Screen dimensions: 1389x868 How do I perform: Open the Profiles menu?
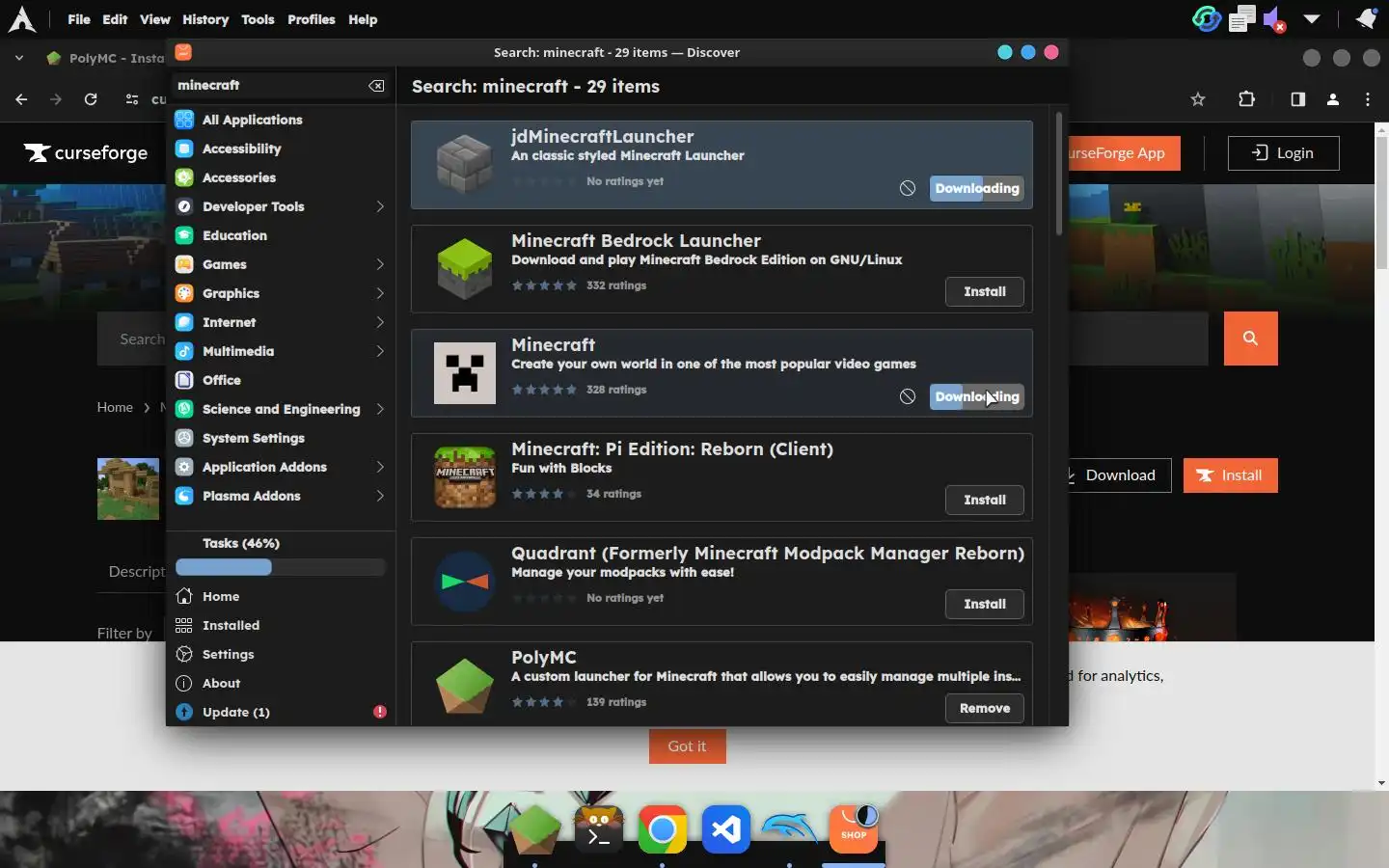coord(312,19)
